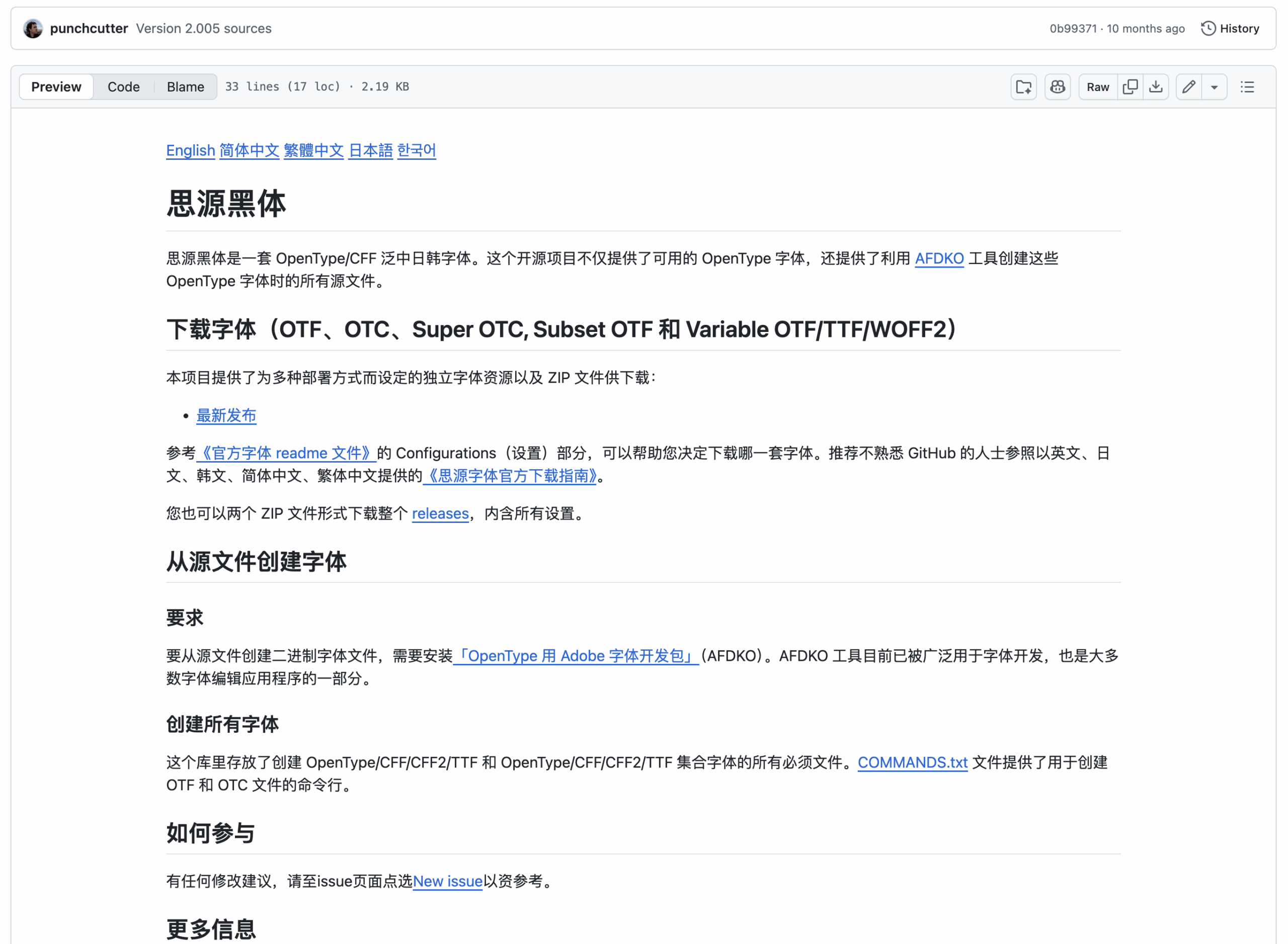Image resolution: width=1288 pixels, height=944 pixels.
Task: Select the Preview tab
Action: 55,87
